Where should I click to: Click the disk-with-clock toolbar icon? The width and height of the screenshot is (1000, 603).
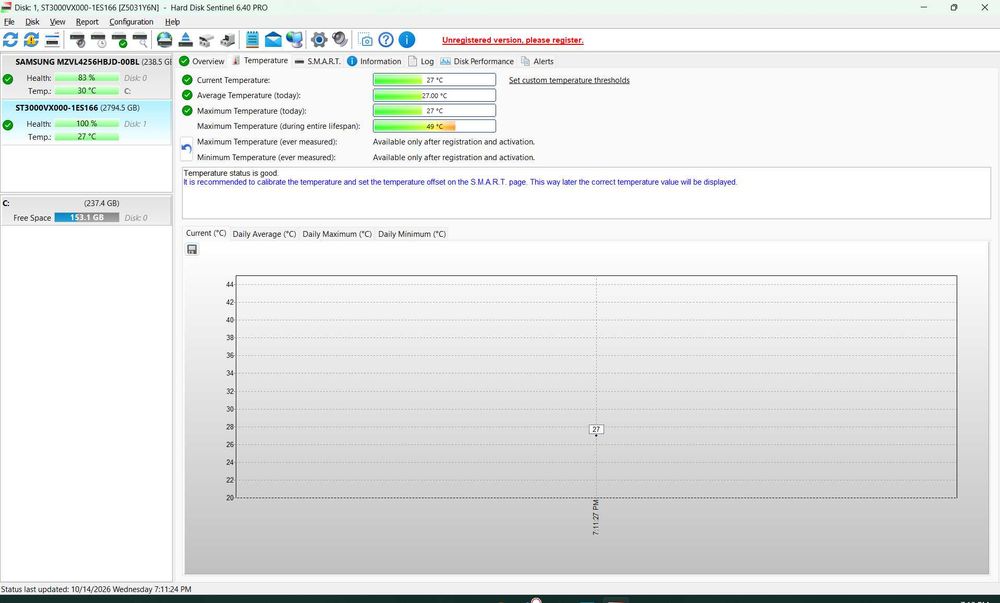point(99,40)
